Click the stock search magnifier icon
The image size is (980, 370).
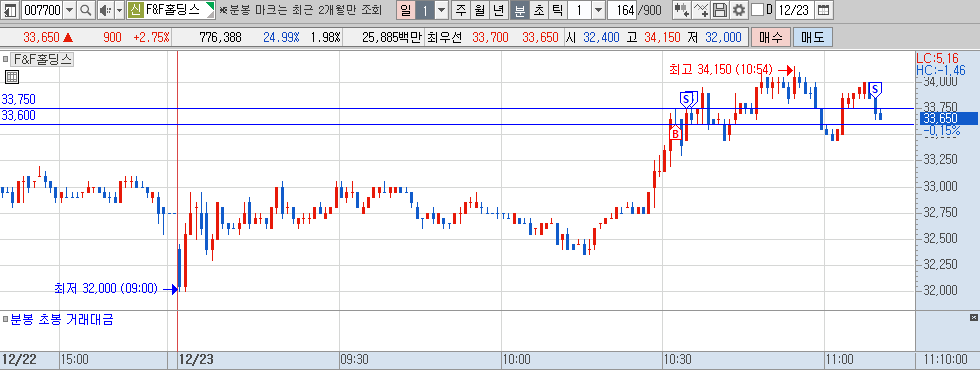click(x=86, y=10)
